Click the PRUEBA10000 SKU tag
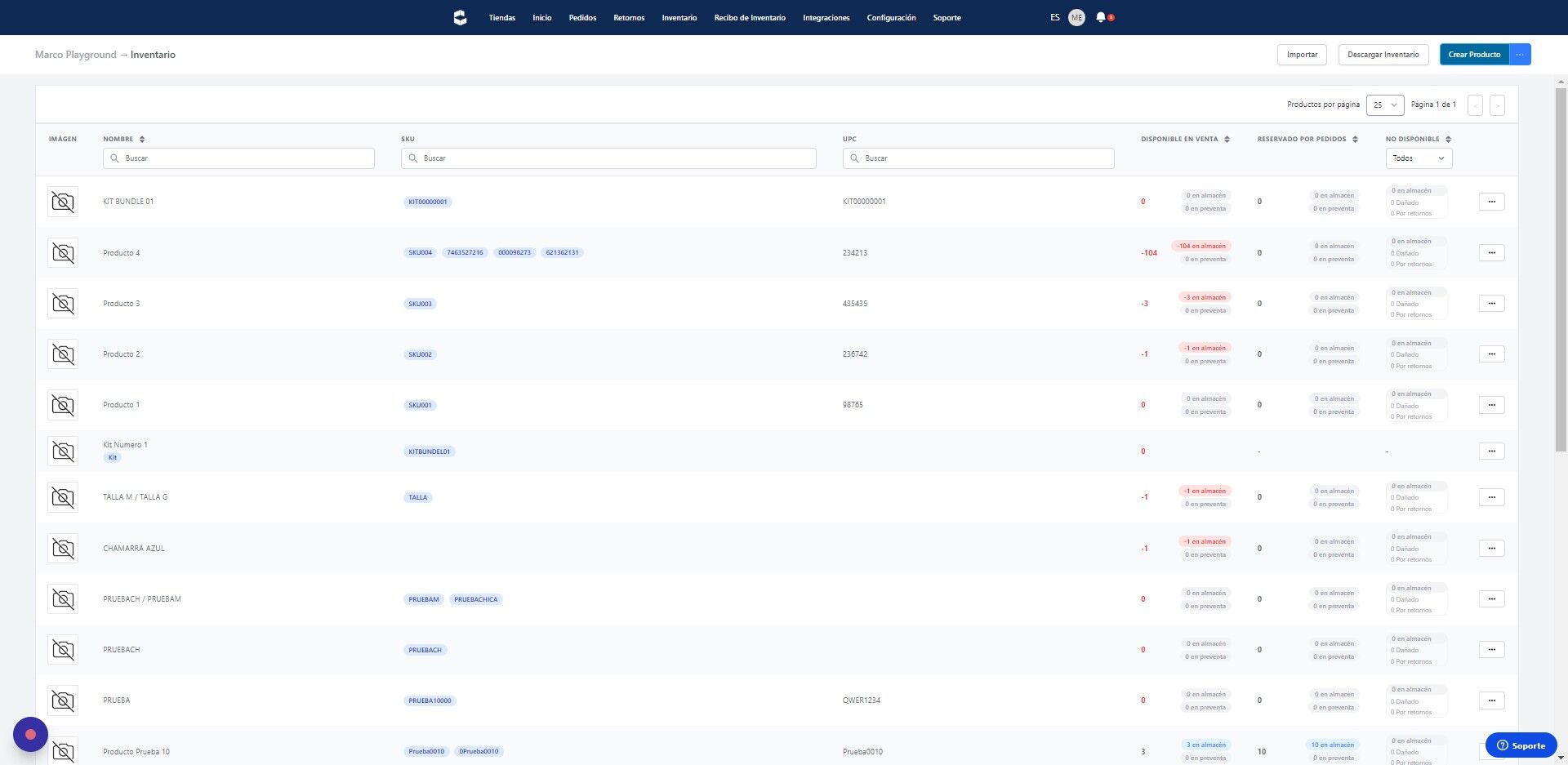 point(430,701)
